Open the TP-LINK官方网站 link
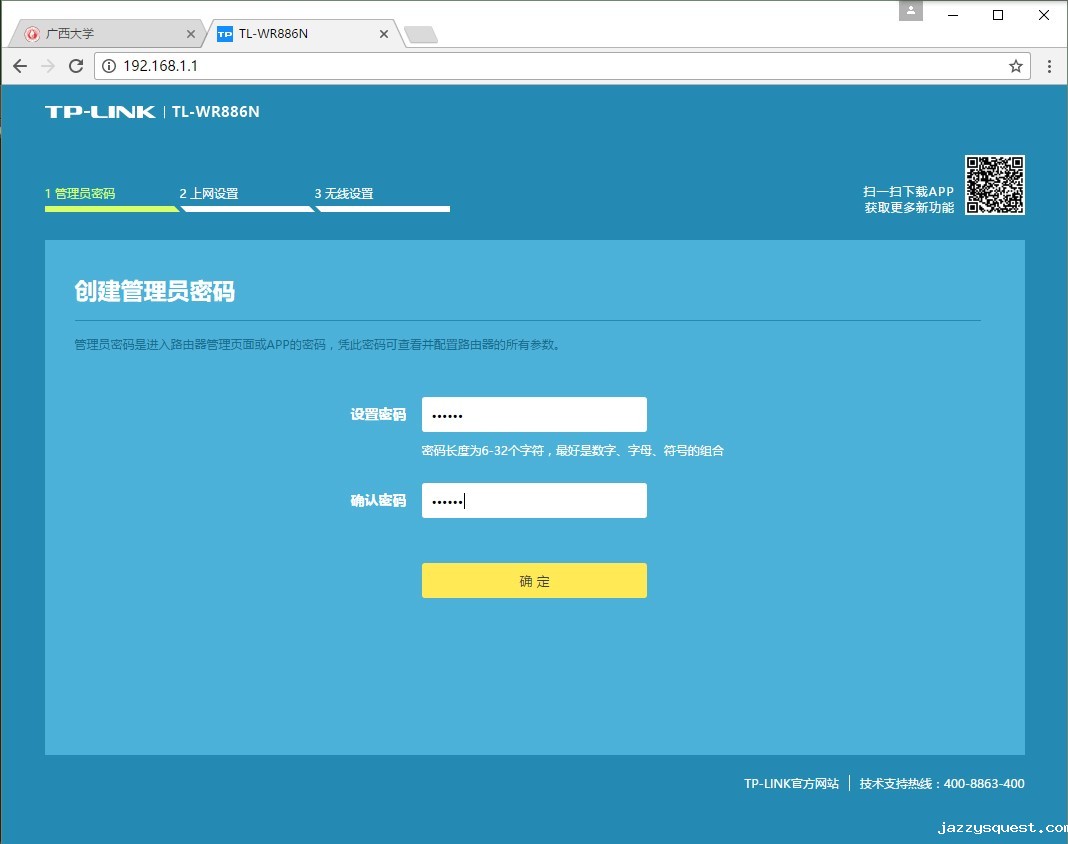 click(x=791, y=784)
